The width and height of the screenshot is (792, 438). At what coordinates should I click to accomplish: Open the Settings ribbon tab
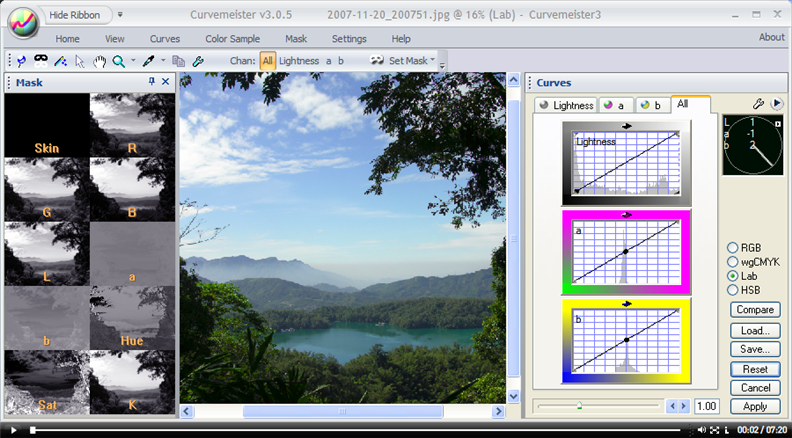[349, 39]
